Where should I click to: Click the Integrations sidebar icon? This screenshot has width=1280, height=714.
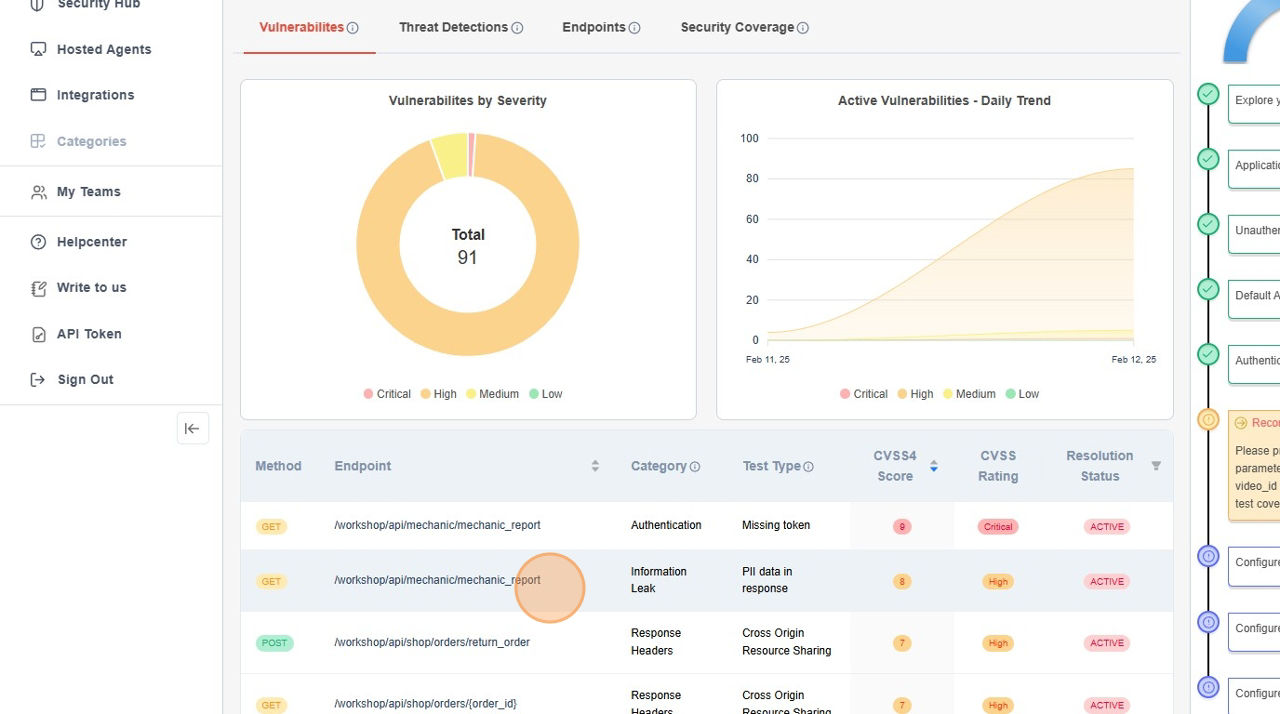38,95
